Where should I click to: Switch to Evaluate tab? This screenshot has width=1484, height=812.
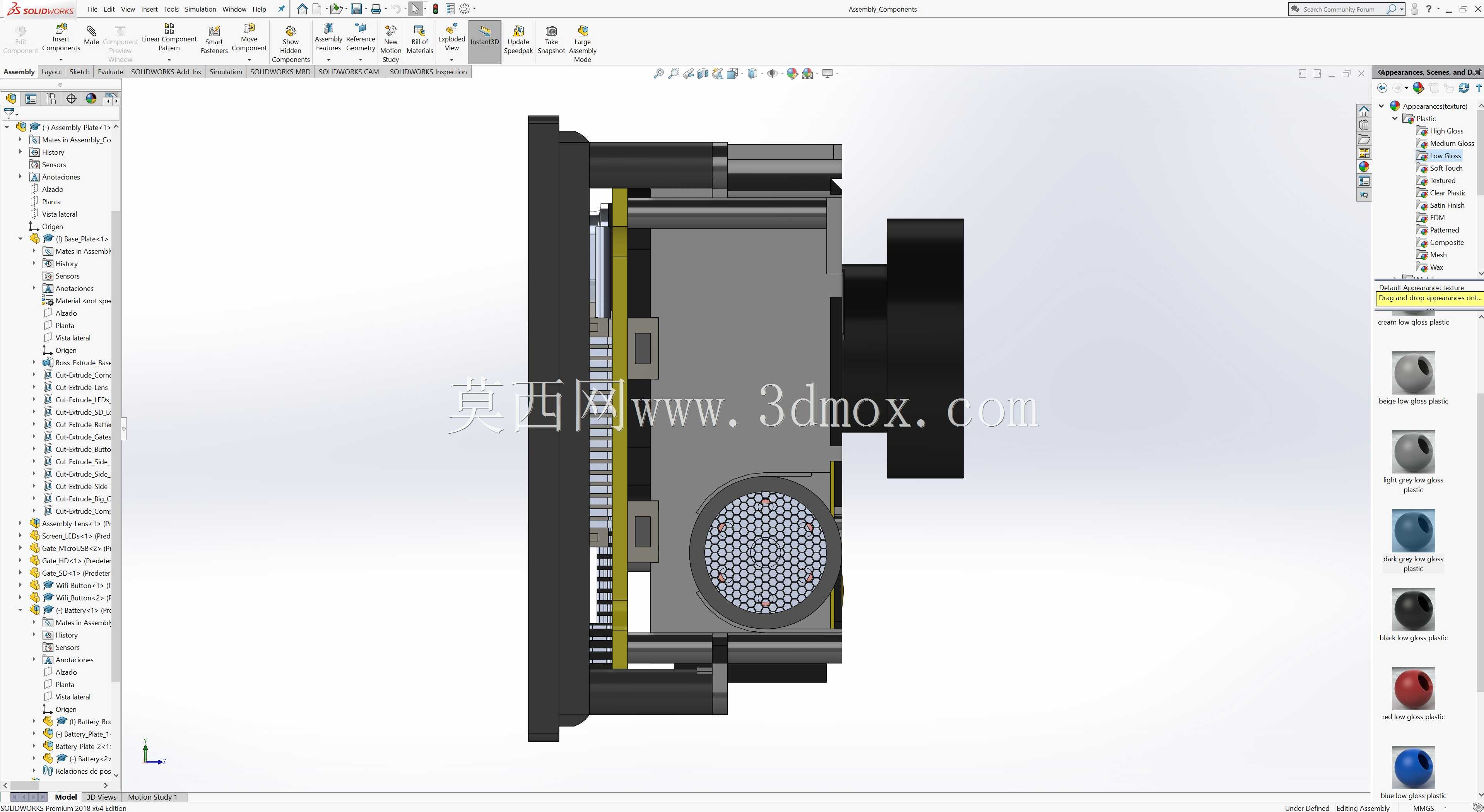pos(110,72)
